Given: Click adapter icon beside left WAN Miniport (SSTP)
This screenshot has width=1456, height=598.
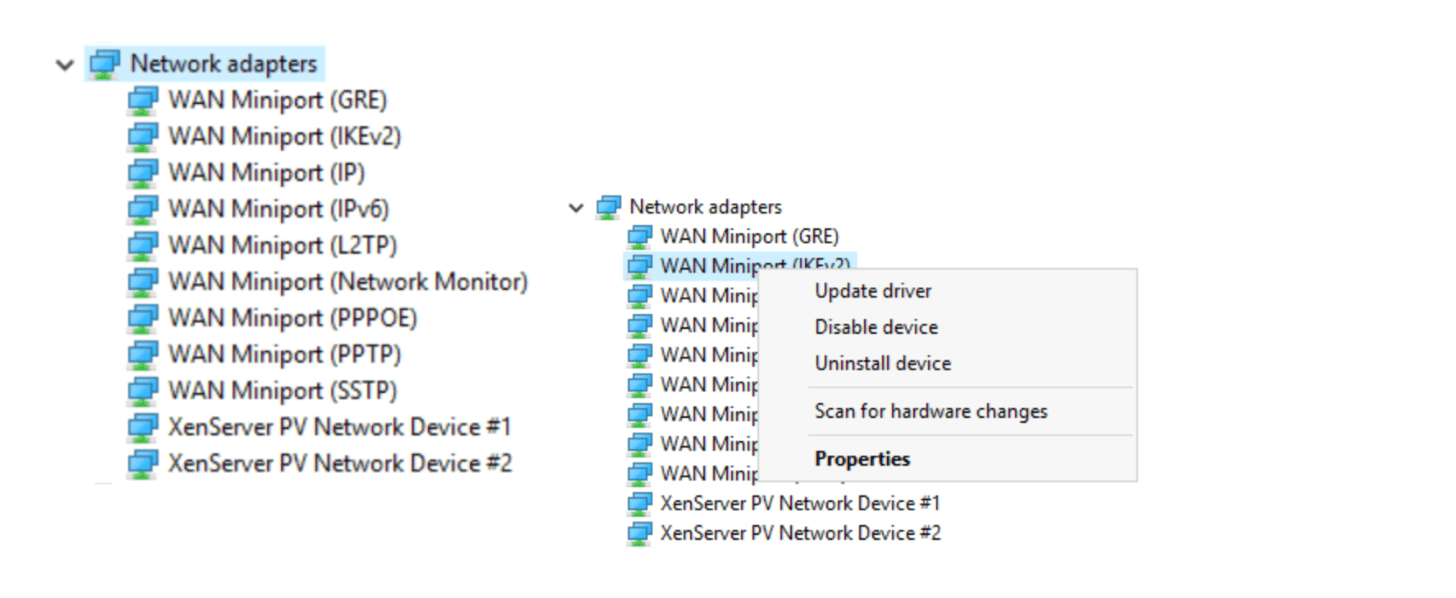Looking at the screenshot, I should click(x=143, y=390).
